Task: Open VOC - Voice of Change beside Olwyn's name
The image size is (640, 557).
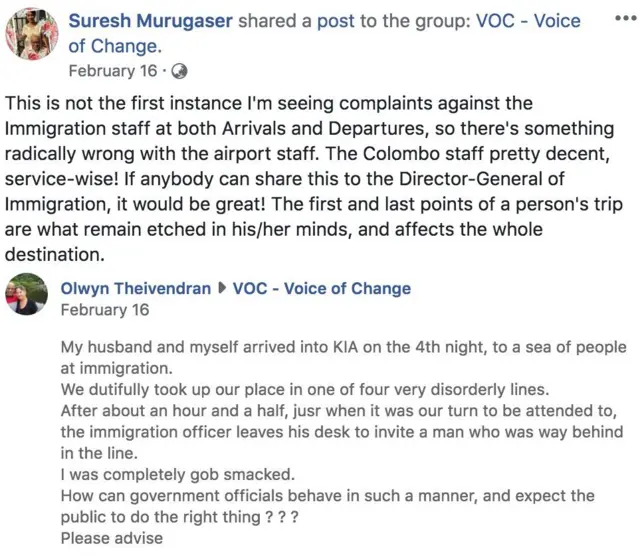Action: [x=321, y=289]
